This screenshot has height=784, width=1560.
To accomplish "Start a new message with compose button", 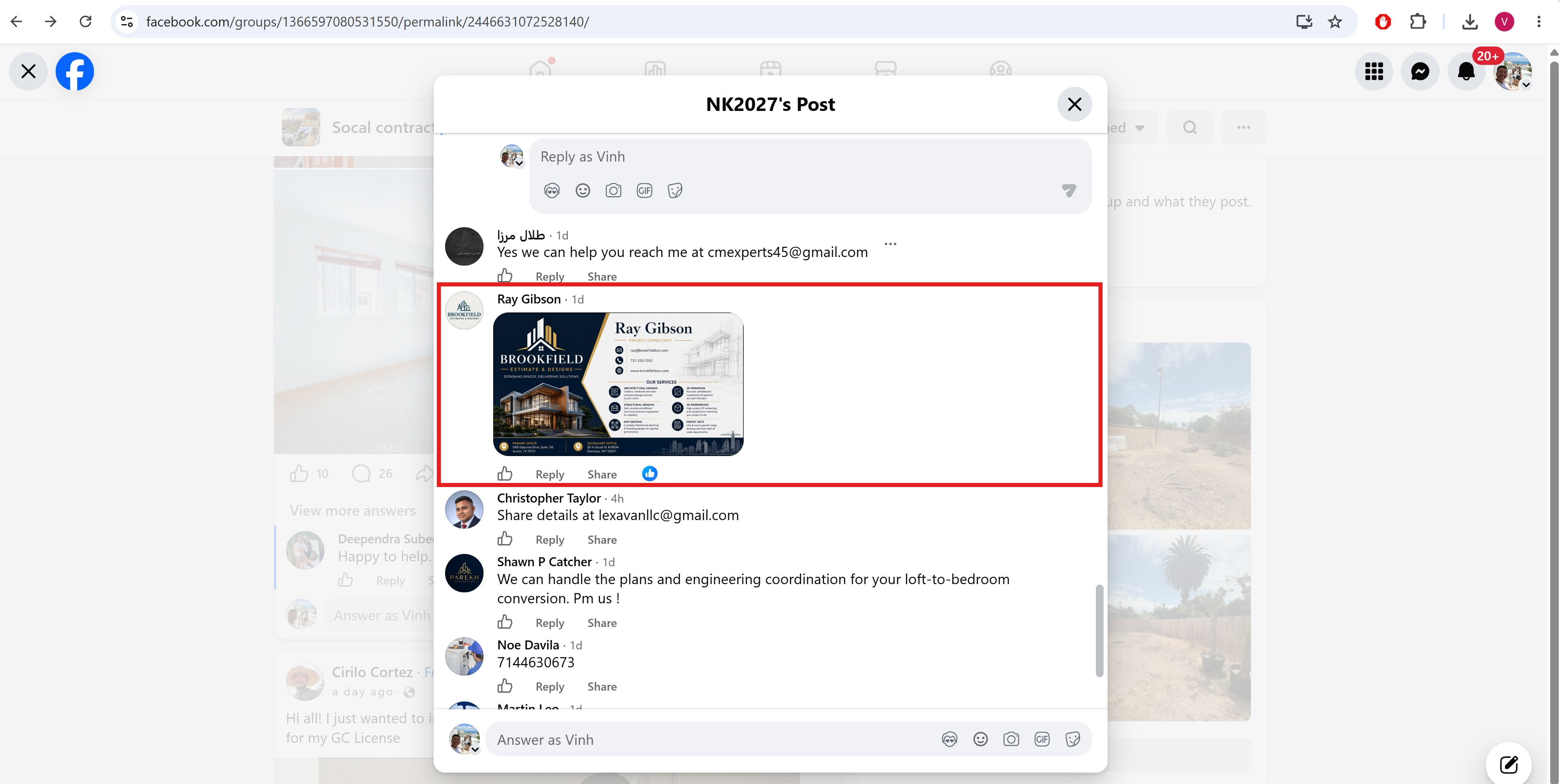I will (x=1509, y=765).
